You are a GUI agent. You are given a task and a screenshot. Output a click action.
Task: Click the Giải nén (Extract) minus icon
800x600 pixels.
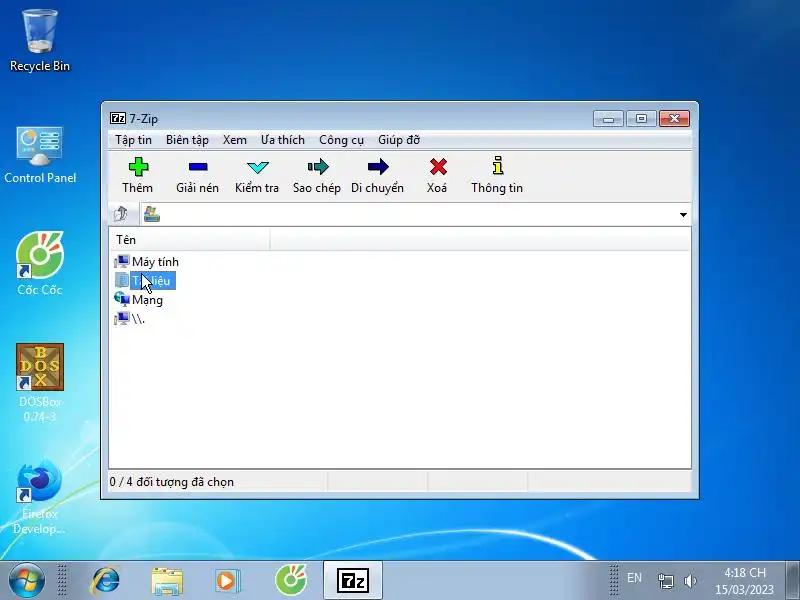(x=197, y=167)
